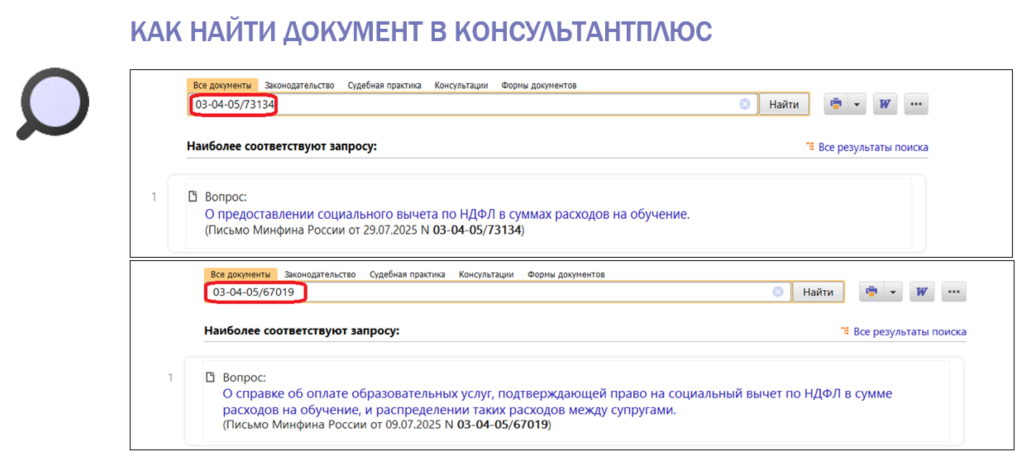Image resolution: width=1024 pixels, height=465 pixels.
Task: Click document icon beside lower result Вопрос
Action: coord(210,377)
